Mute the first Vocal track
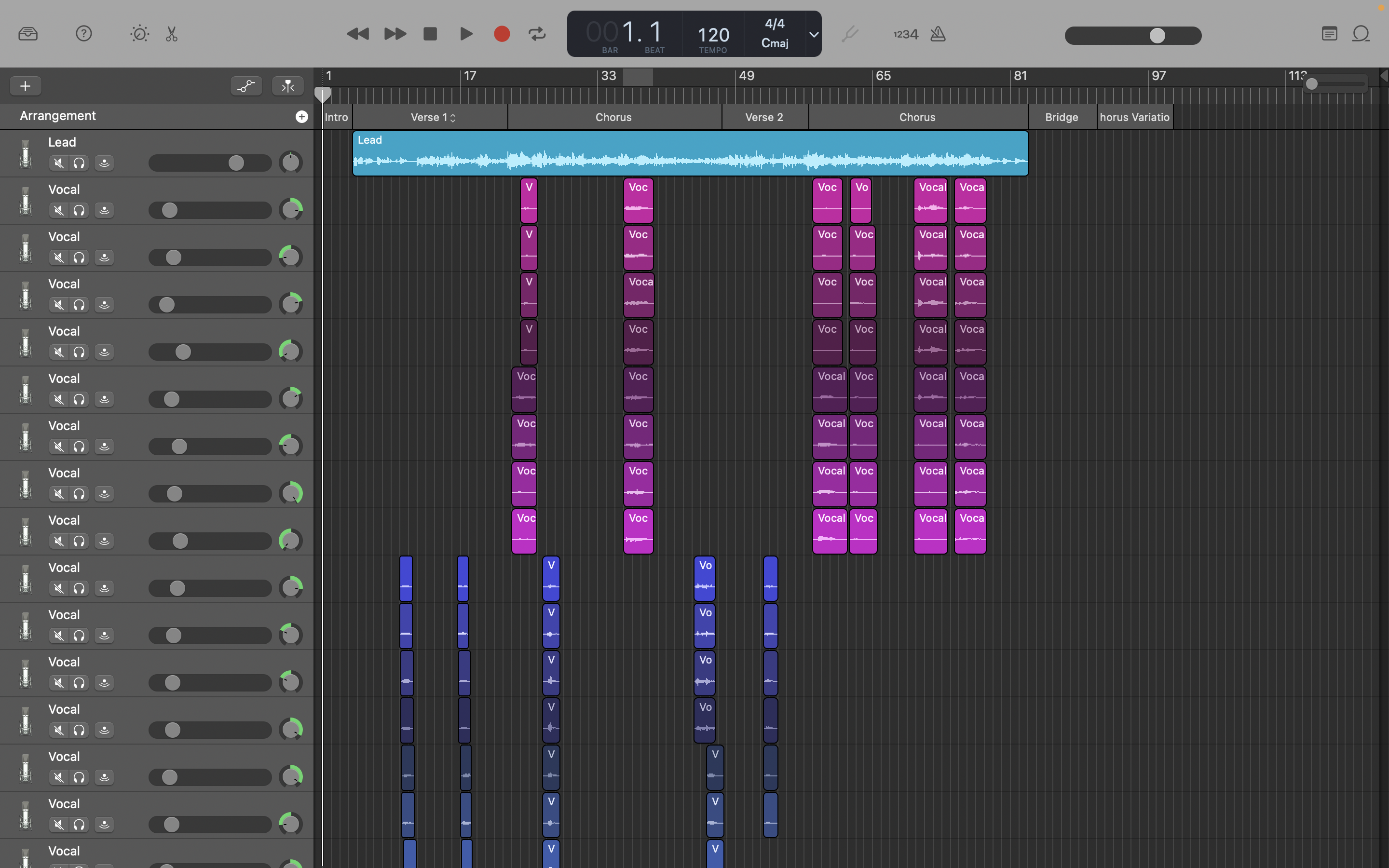 coord(58,210)
